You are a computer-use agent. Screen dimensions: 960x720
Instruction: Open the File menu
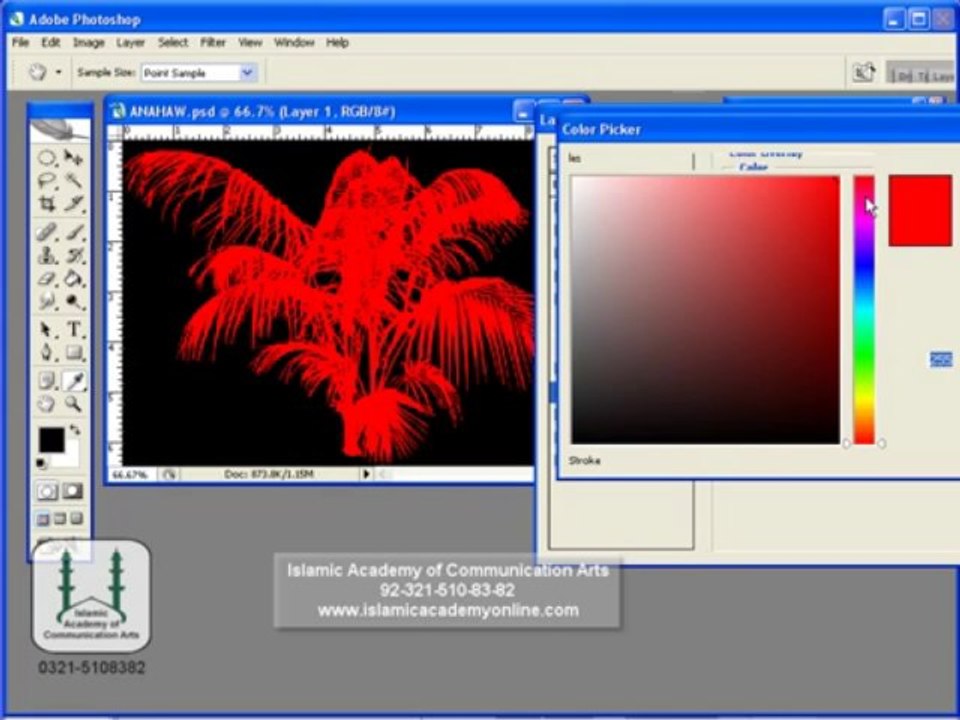(20, 42)
